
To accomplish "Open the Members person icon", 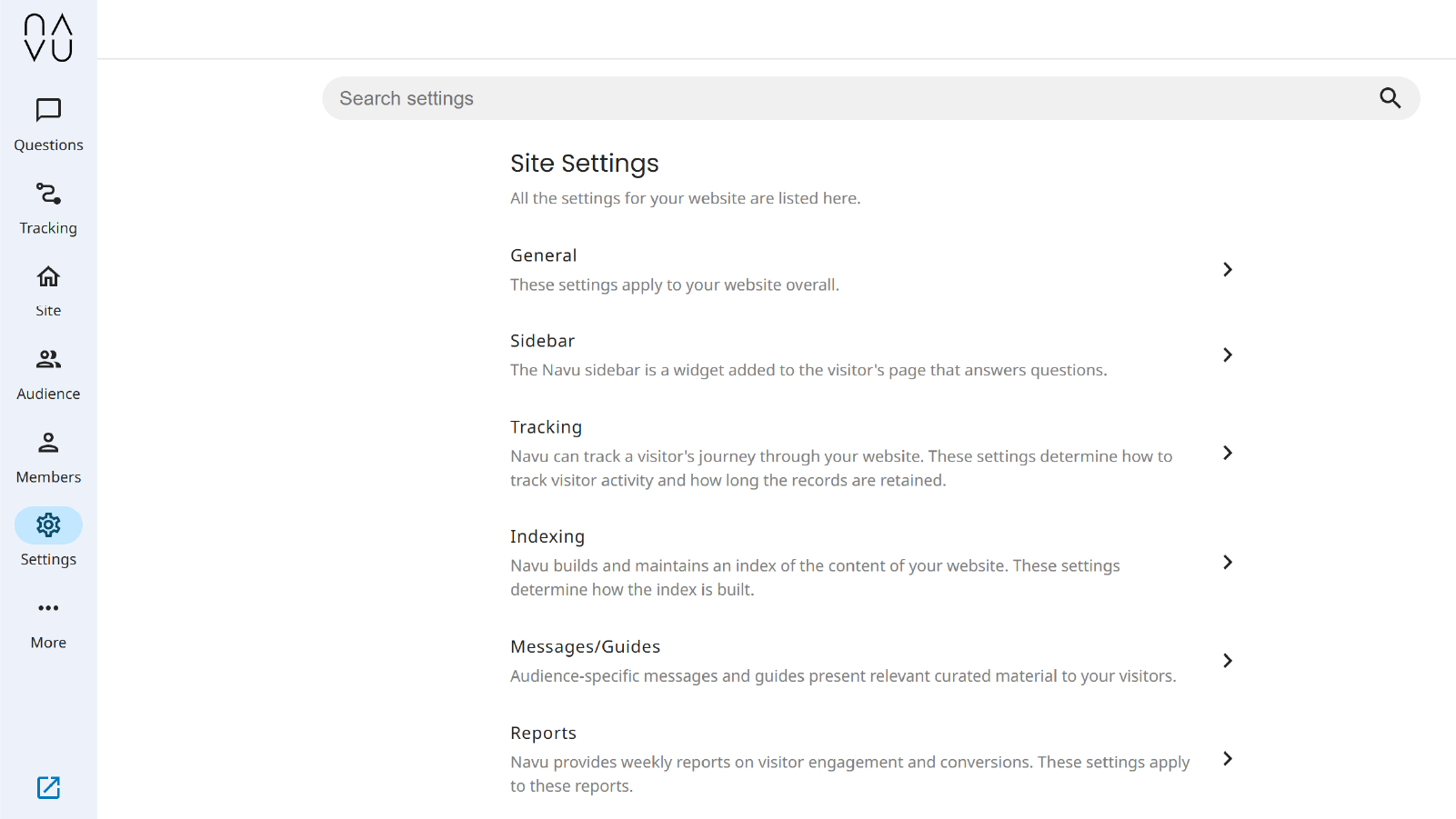I will (x=48, y=443).
